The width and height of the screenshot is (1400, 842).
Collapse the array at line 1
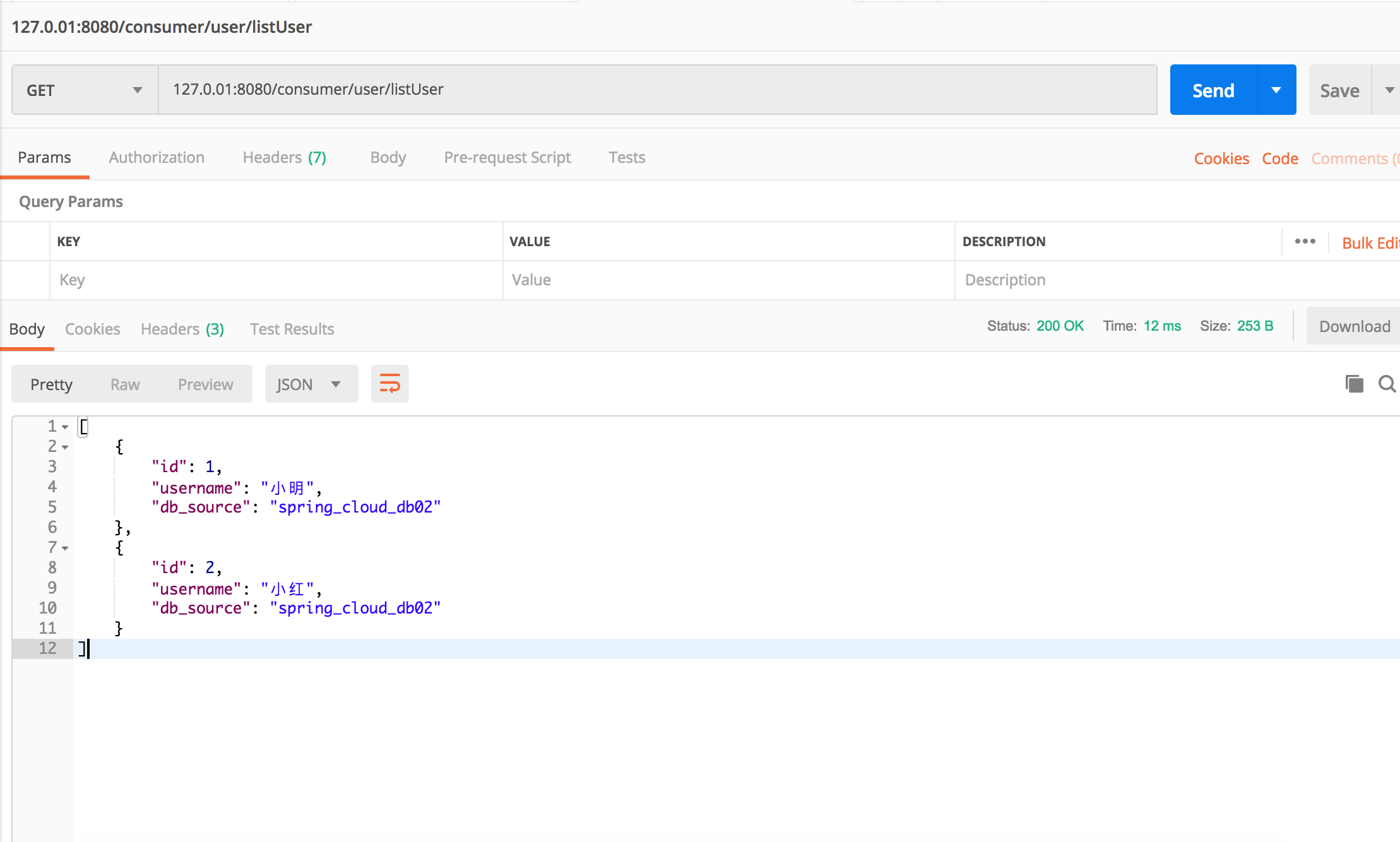point(64,427)
